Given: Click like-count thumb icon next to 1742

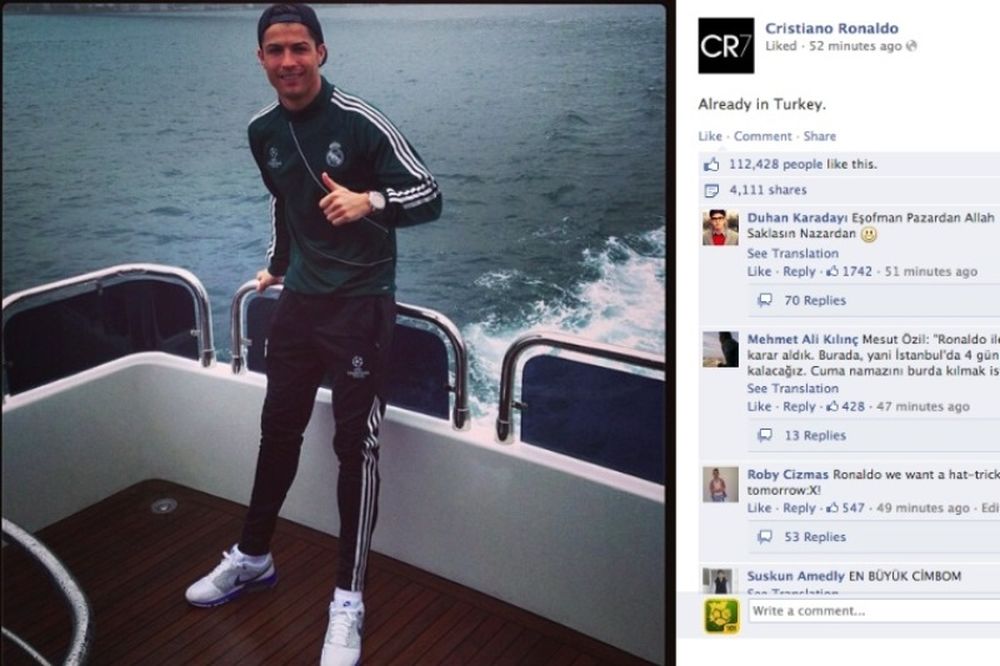Looking at the screenshot, I should (x=832, y=271).
